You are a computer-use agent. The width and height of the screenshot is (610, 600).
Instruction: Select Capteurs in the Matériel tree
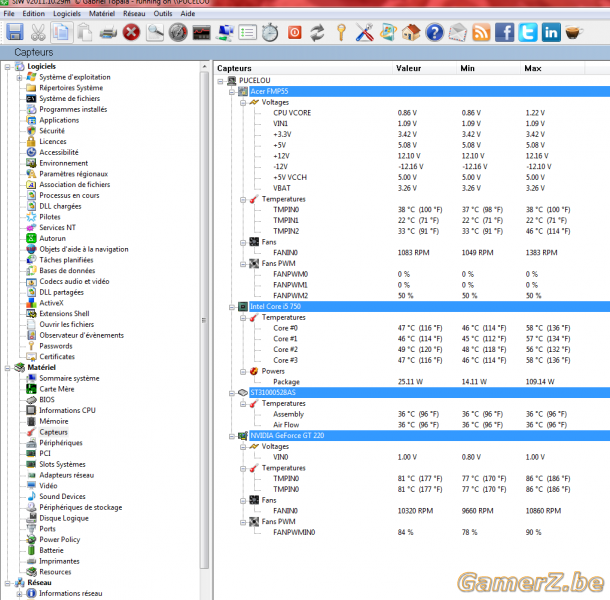point(53,432)
